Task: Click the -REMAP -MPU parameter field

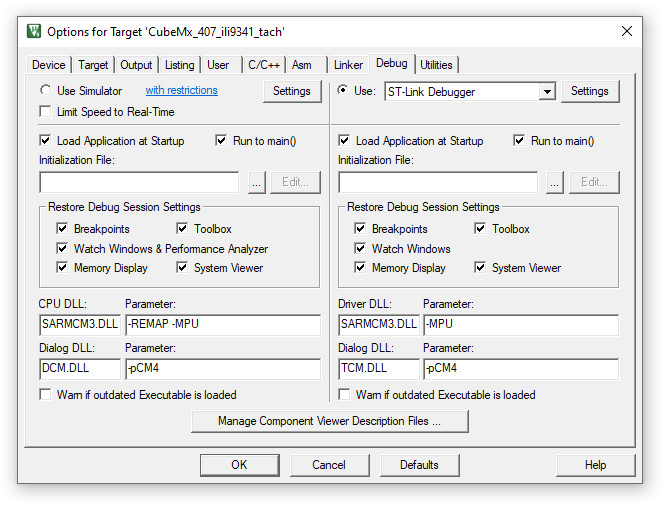Action: (223, 325)
